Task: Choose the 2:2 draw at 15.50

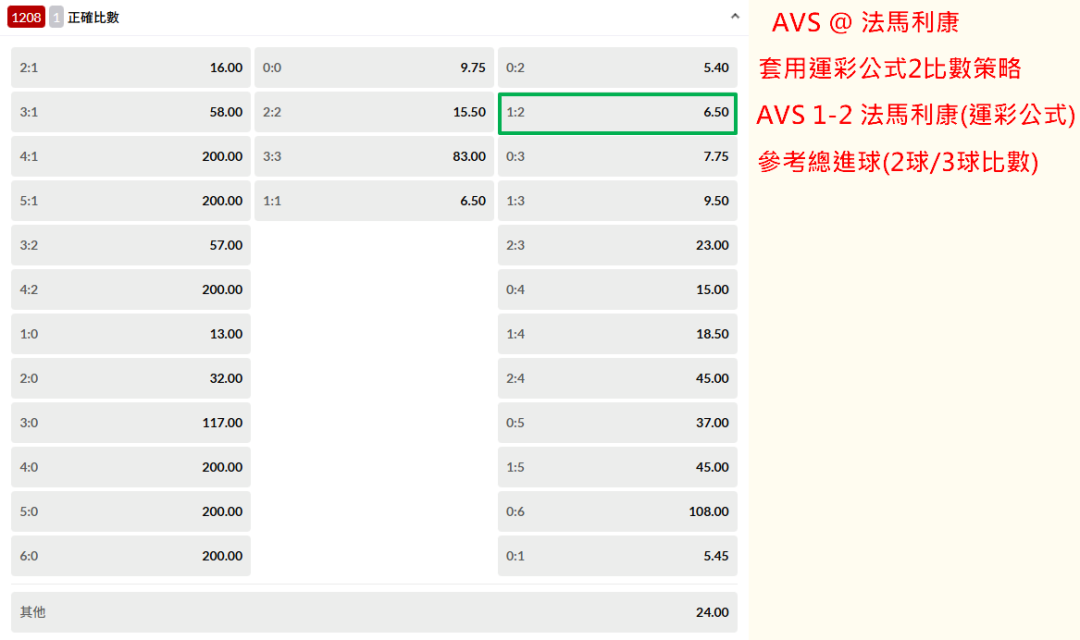Action: pos(374,112)
